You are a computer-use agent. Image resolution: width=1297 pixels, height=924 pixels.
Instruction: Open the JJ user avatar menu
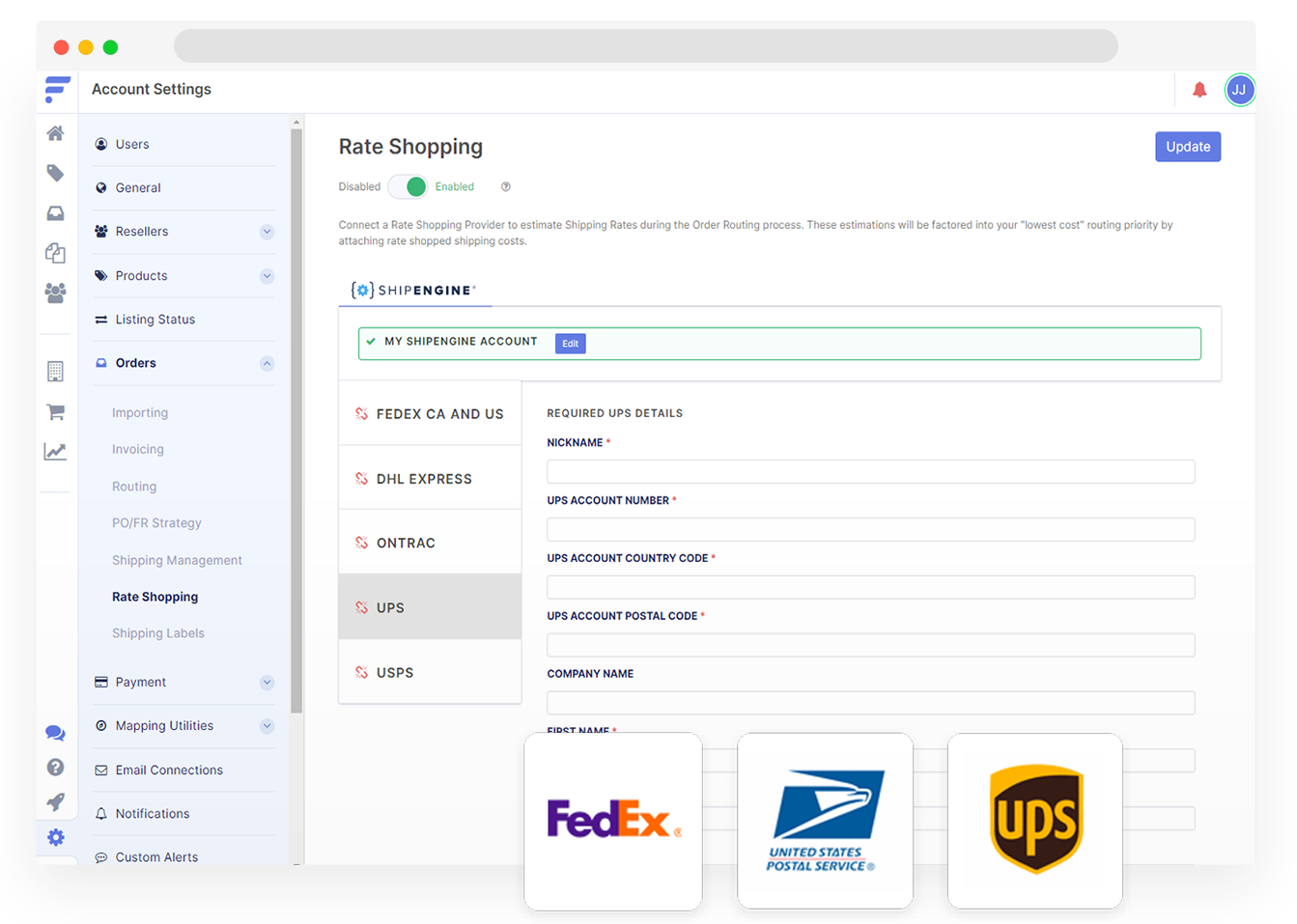1240,90
